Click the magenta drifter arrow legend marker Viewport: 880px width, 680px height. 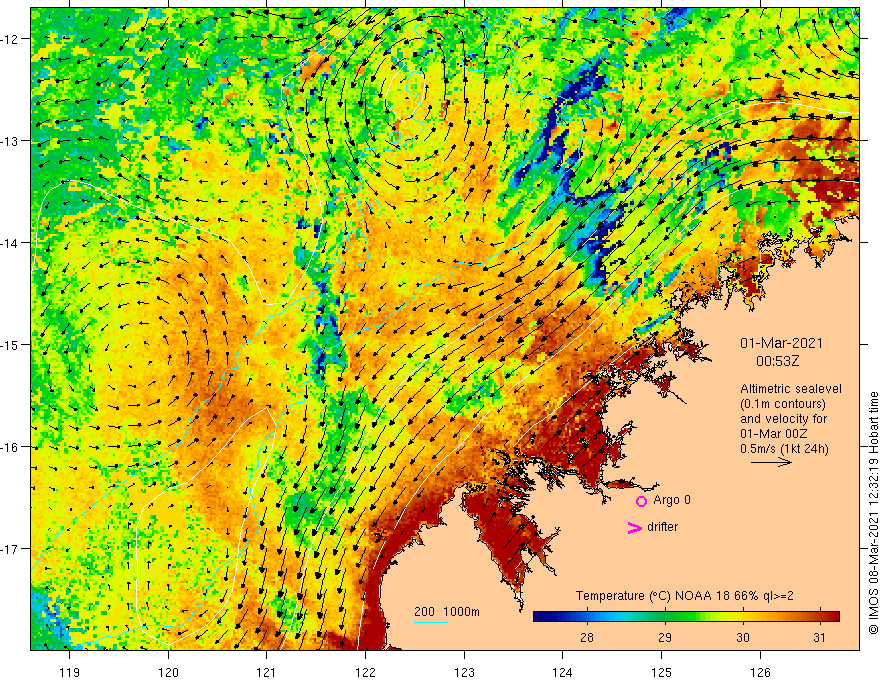pos(634,527)
